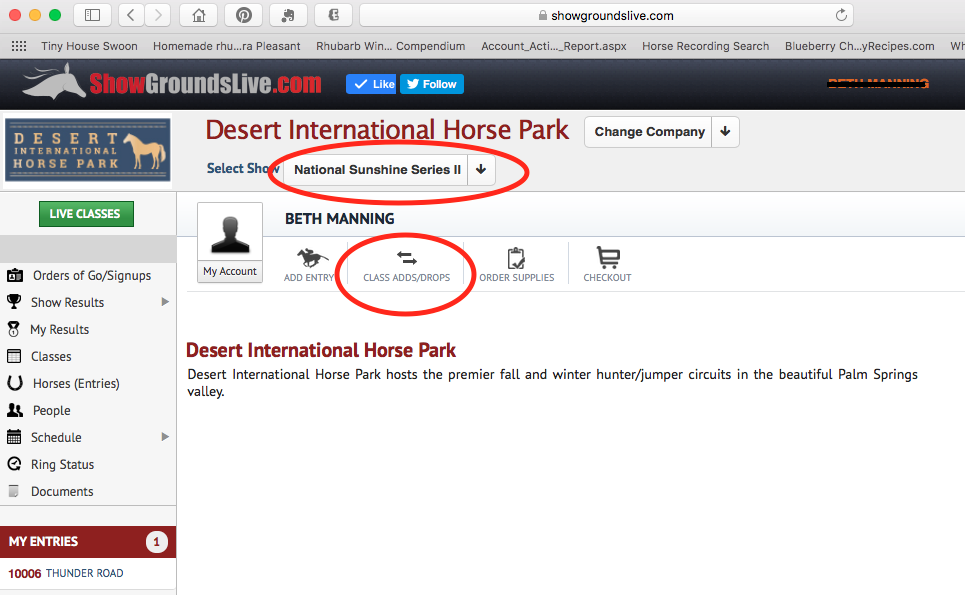Click Change Company button
This screenshot has width=965, height=595.
point(649,132)
